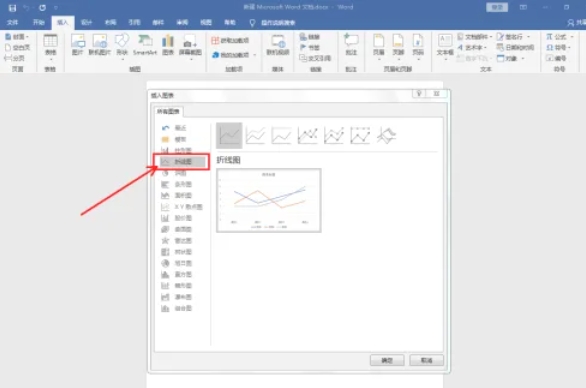Select 折线图 (Line) in chart type list
This screenshot has height=388, width=586.
182,161
